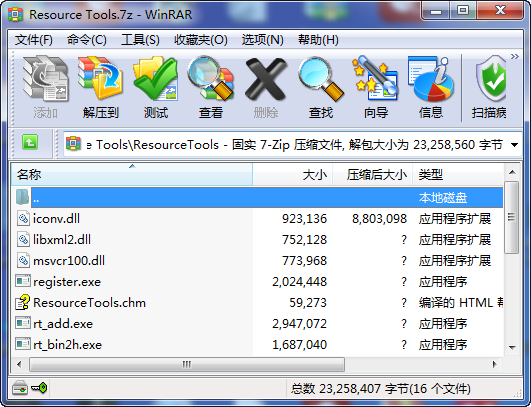
Task: Sort by Name (名称) column header
Action: coord(132,175)
